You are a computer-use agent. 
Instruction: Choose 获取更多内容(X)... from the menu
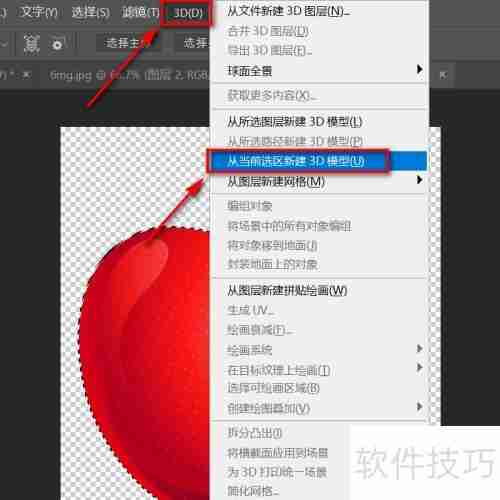pyautogui.click(x=319, y=96)
